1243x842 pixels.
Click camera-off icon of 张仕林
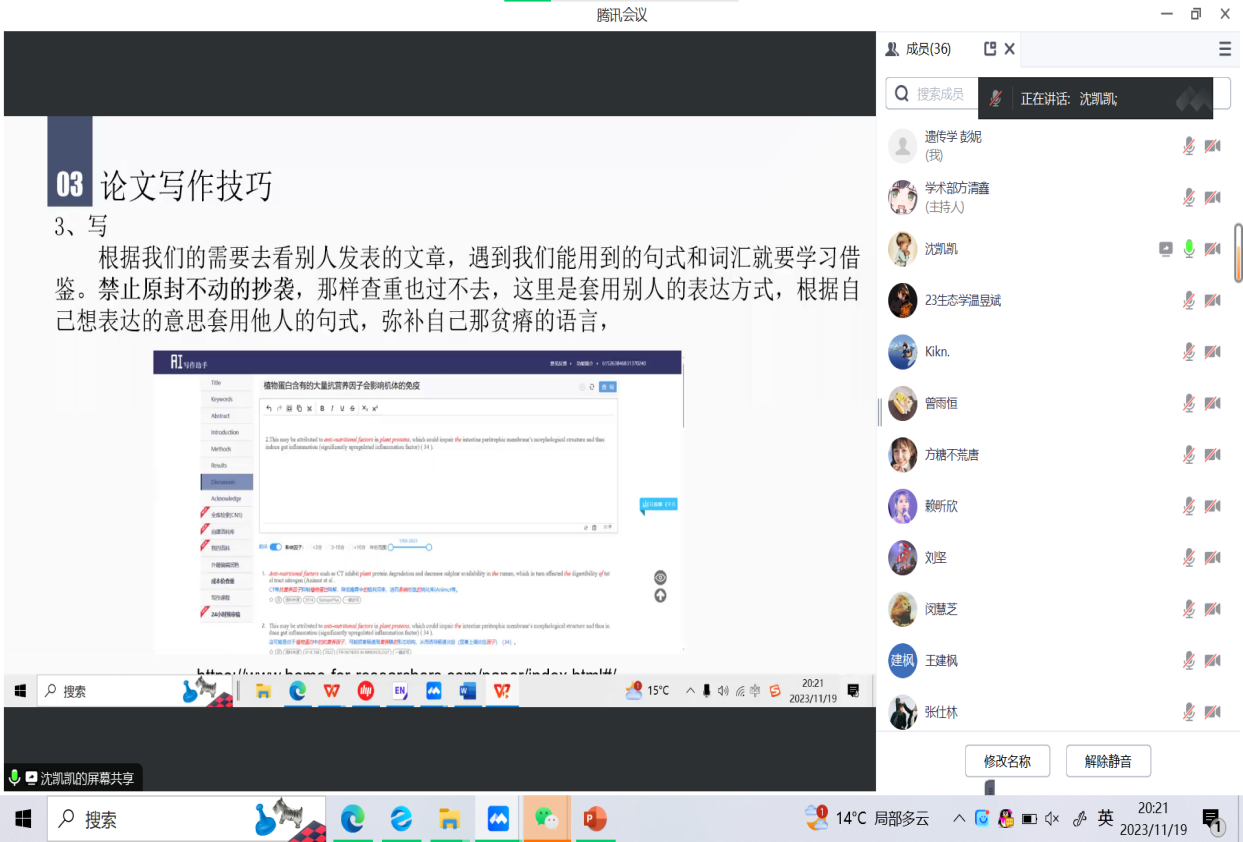pos(1212,712)
